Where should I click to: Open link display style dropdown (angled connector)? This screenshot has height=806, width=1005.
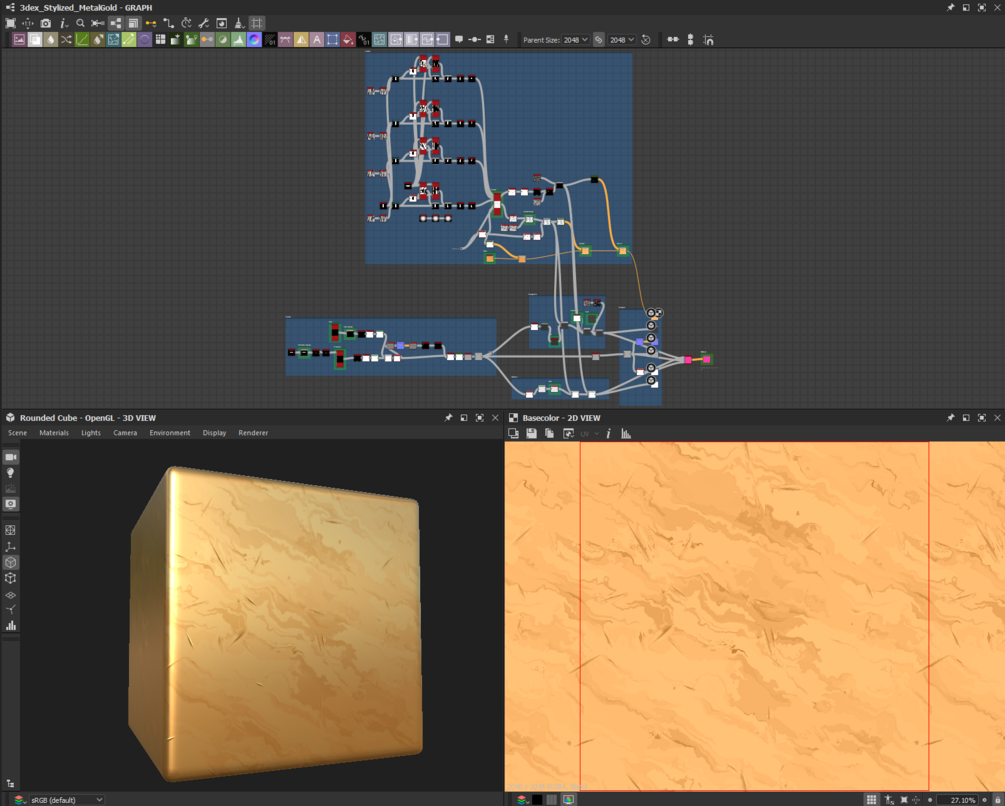pyautogui.click(x=169, y=23)
